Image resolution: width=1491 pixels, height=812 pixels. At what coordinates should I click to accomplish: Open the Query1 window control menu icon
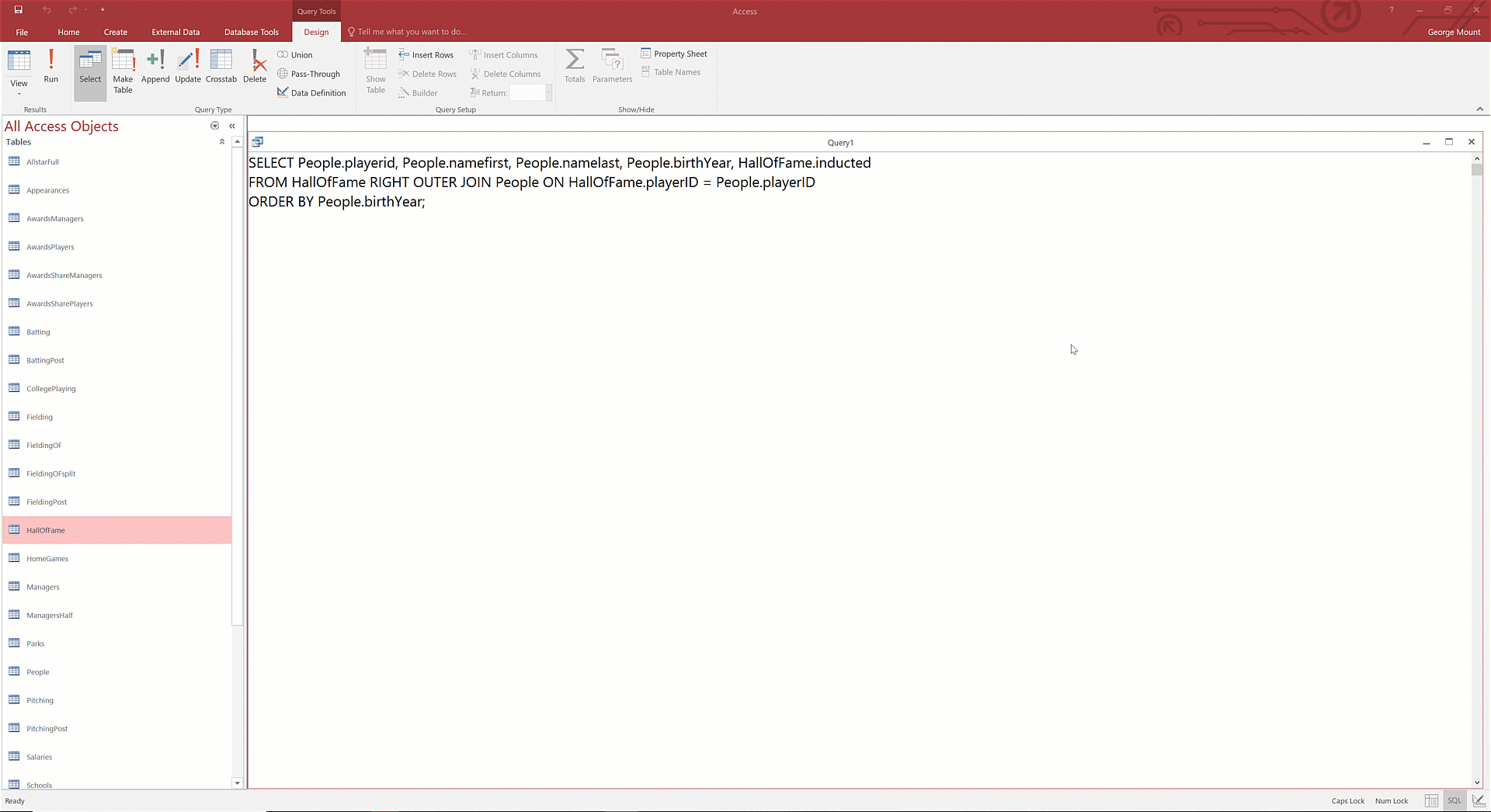pyautogui.click(x=258, y=142)
